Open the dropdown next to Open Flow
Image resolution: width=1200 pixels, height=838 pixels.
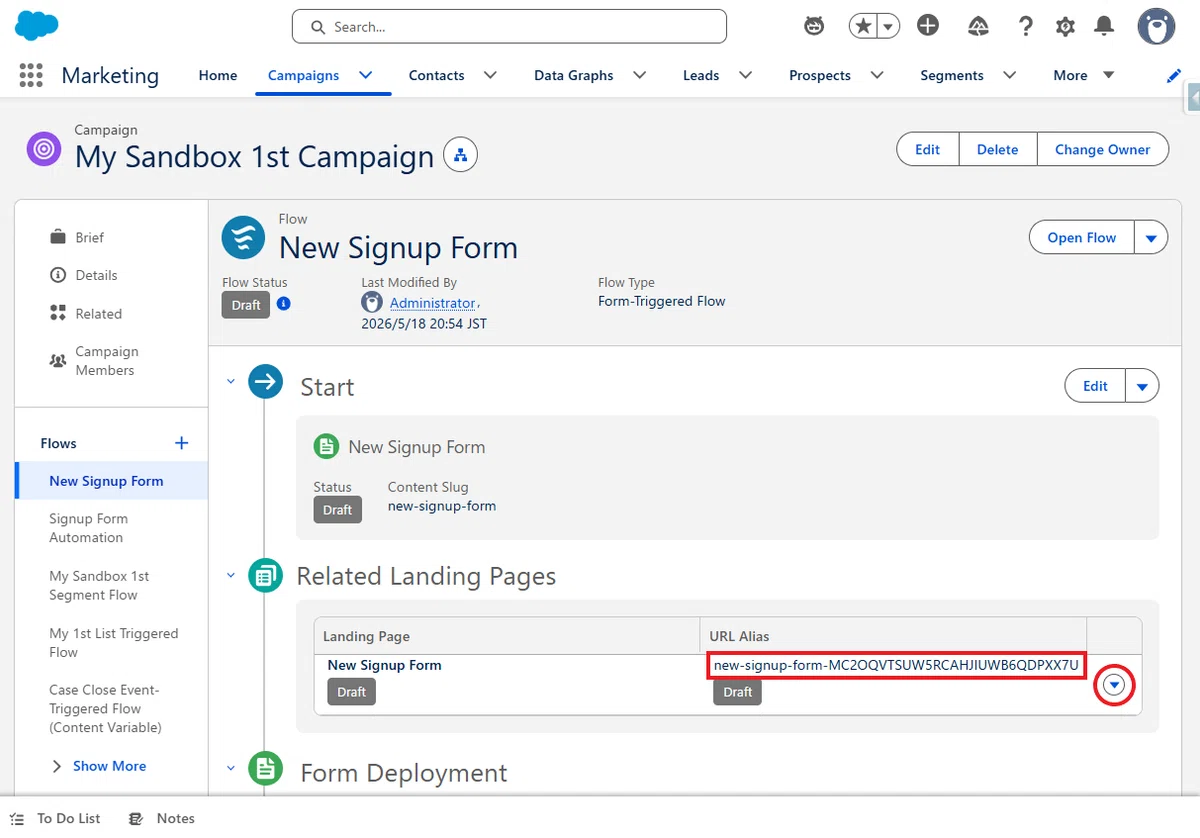coord(1150,238)
